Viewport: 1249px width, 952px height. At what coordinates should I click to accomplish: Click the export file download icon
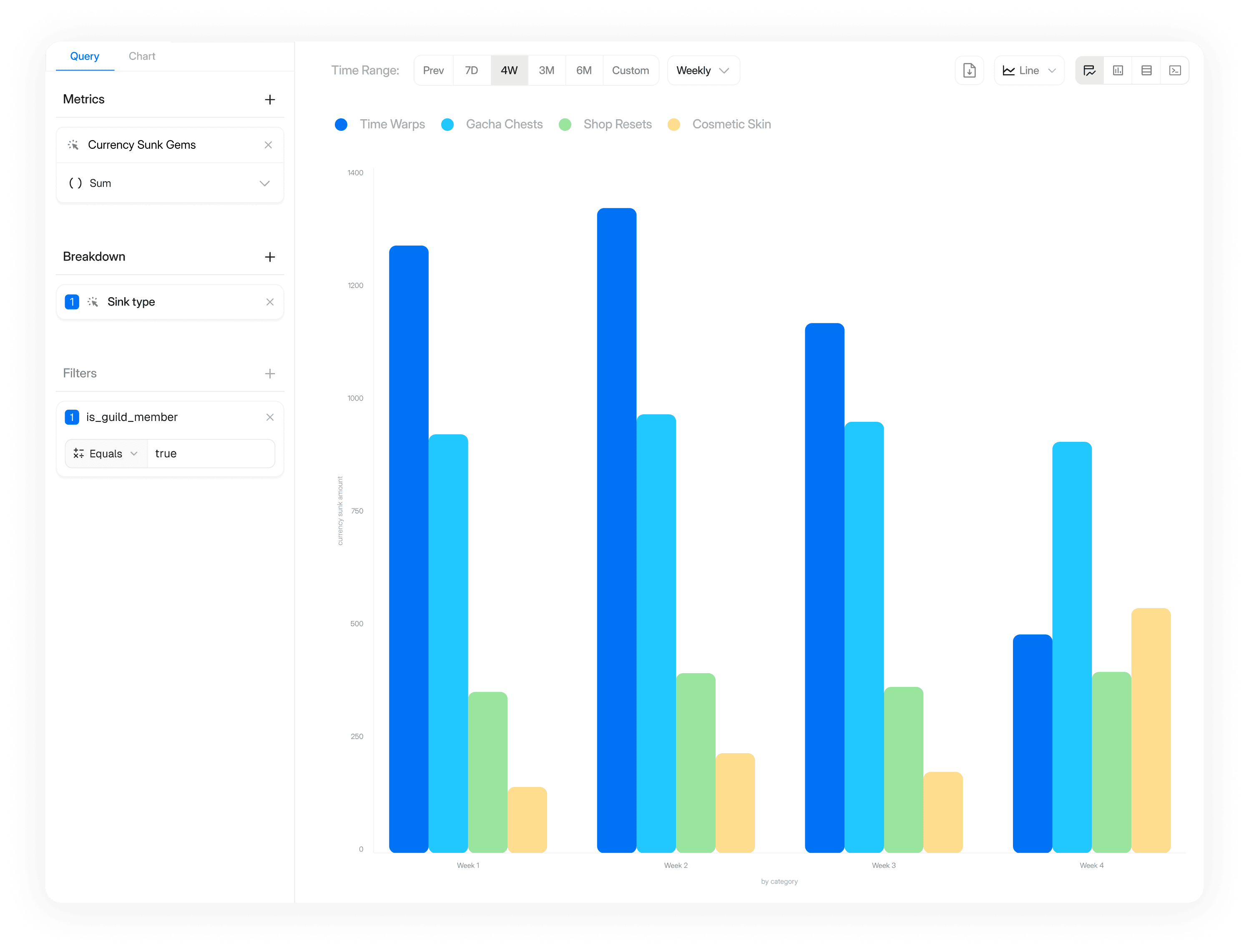pos(969,70)
